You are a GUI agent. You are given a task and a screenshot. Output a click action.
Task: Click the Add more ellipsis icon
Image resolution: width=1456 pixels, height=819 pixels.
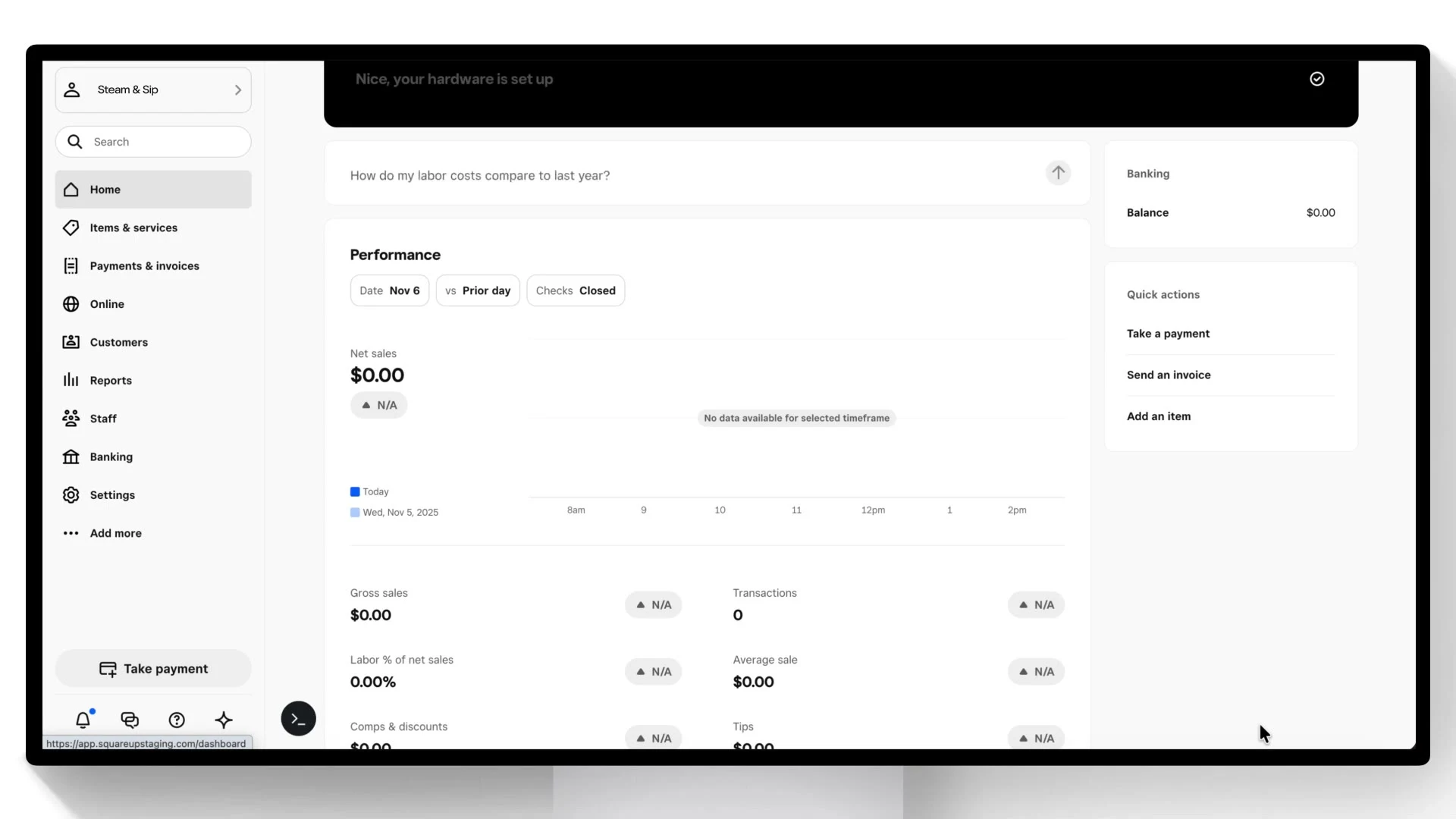click(71, 533)
